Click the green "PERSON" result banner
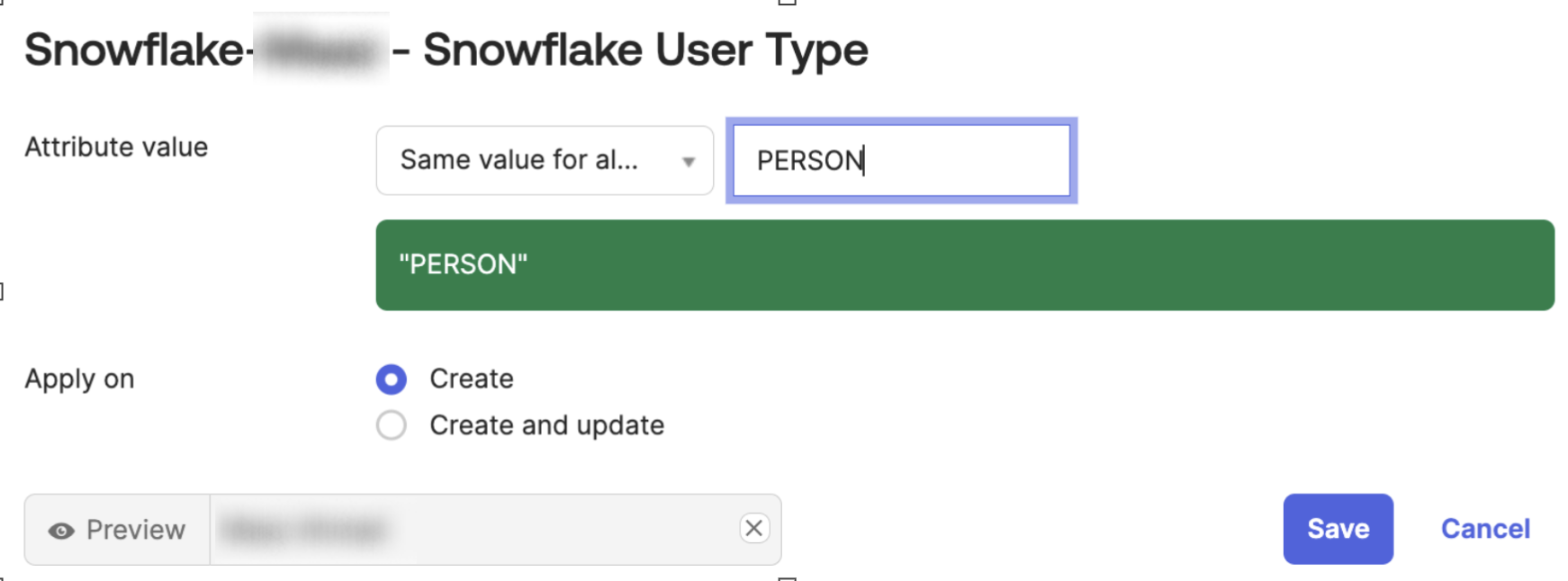This screenshot has height=581, width=1568. pos(464,264)
